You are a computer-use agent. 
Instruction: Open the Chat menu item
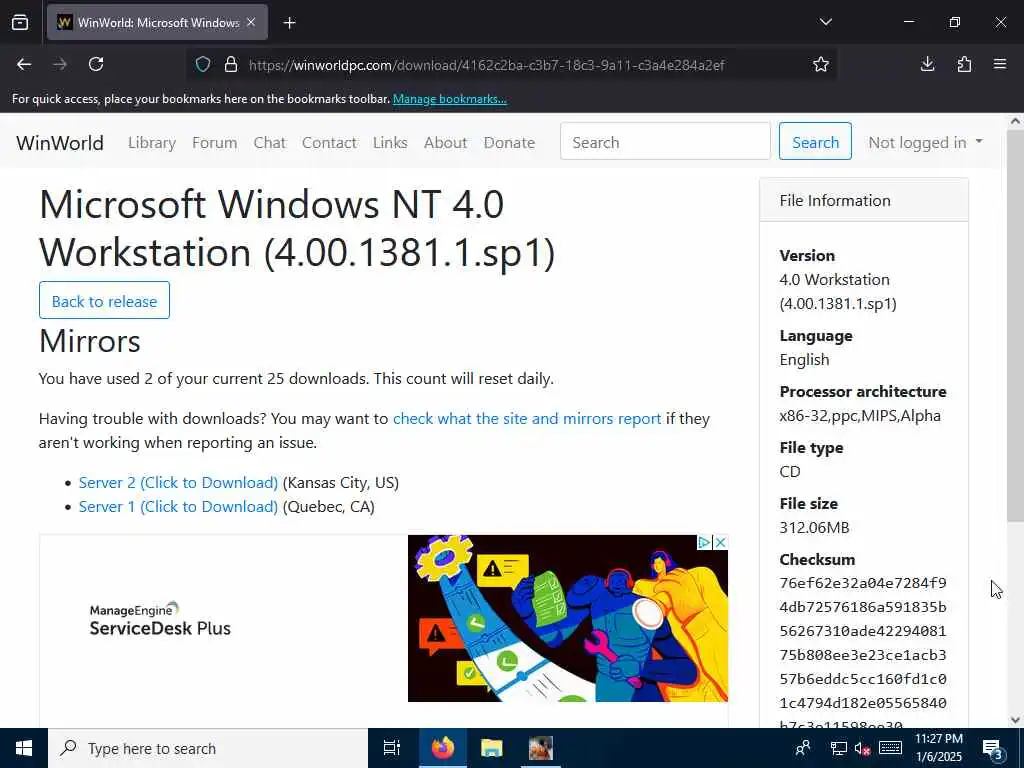(x=269, y=142)
